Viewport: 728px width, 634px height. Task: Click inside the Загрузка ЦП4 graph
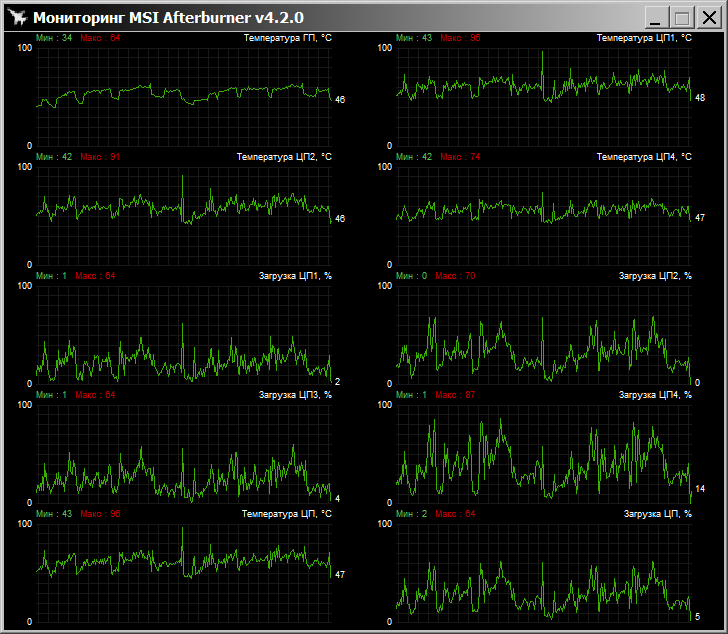(x=544, y=453)
